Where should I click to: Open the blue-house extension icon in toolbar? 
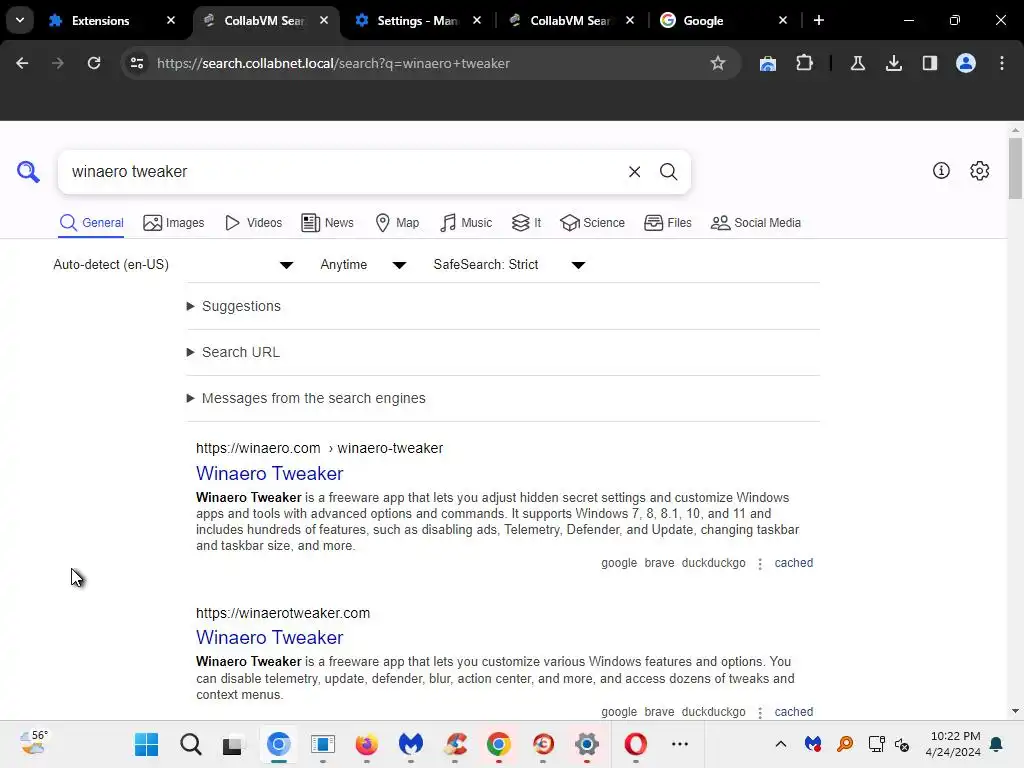coord(768,63)
